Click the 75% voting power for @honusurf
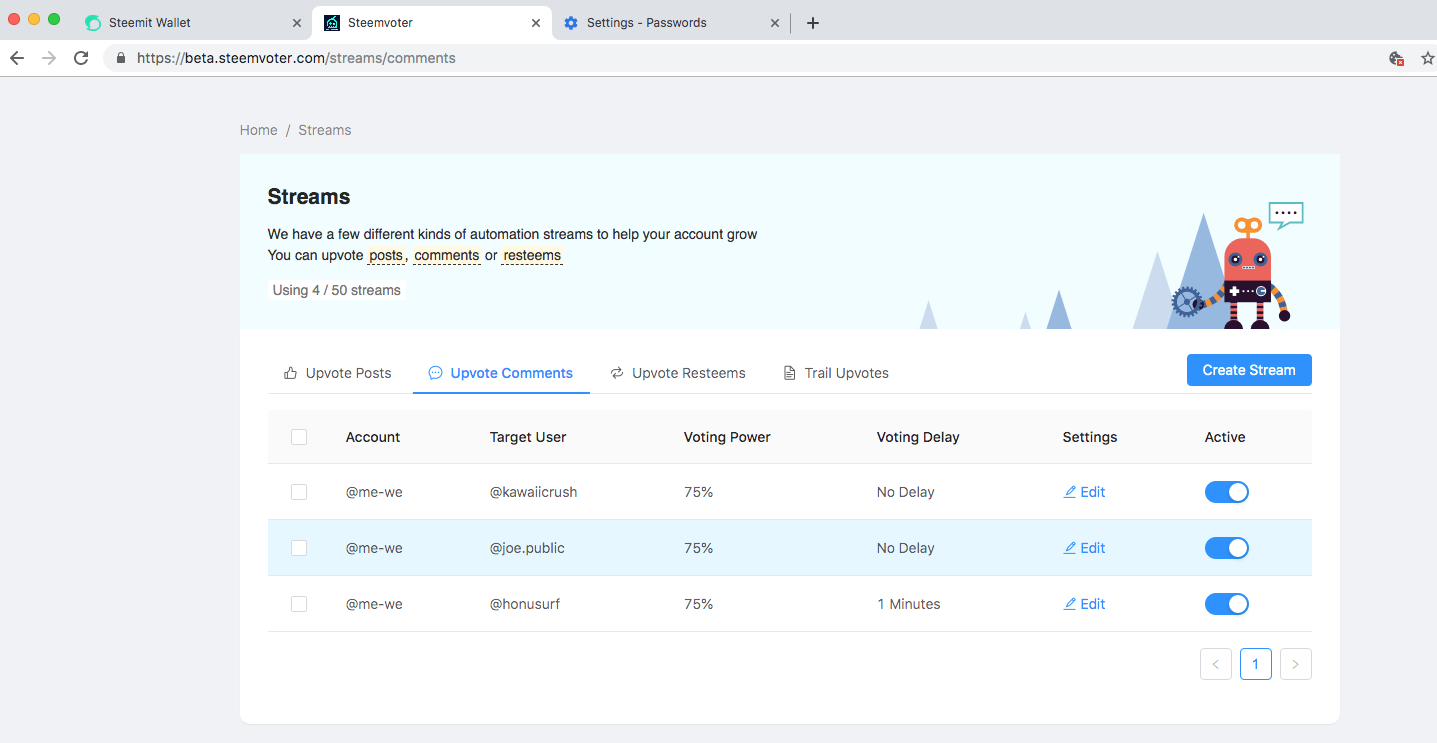The height and width of the screenshot is (743, 1437). pyautogui.click(x=698, y=604)
